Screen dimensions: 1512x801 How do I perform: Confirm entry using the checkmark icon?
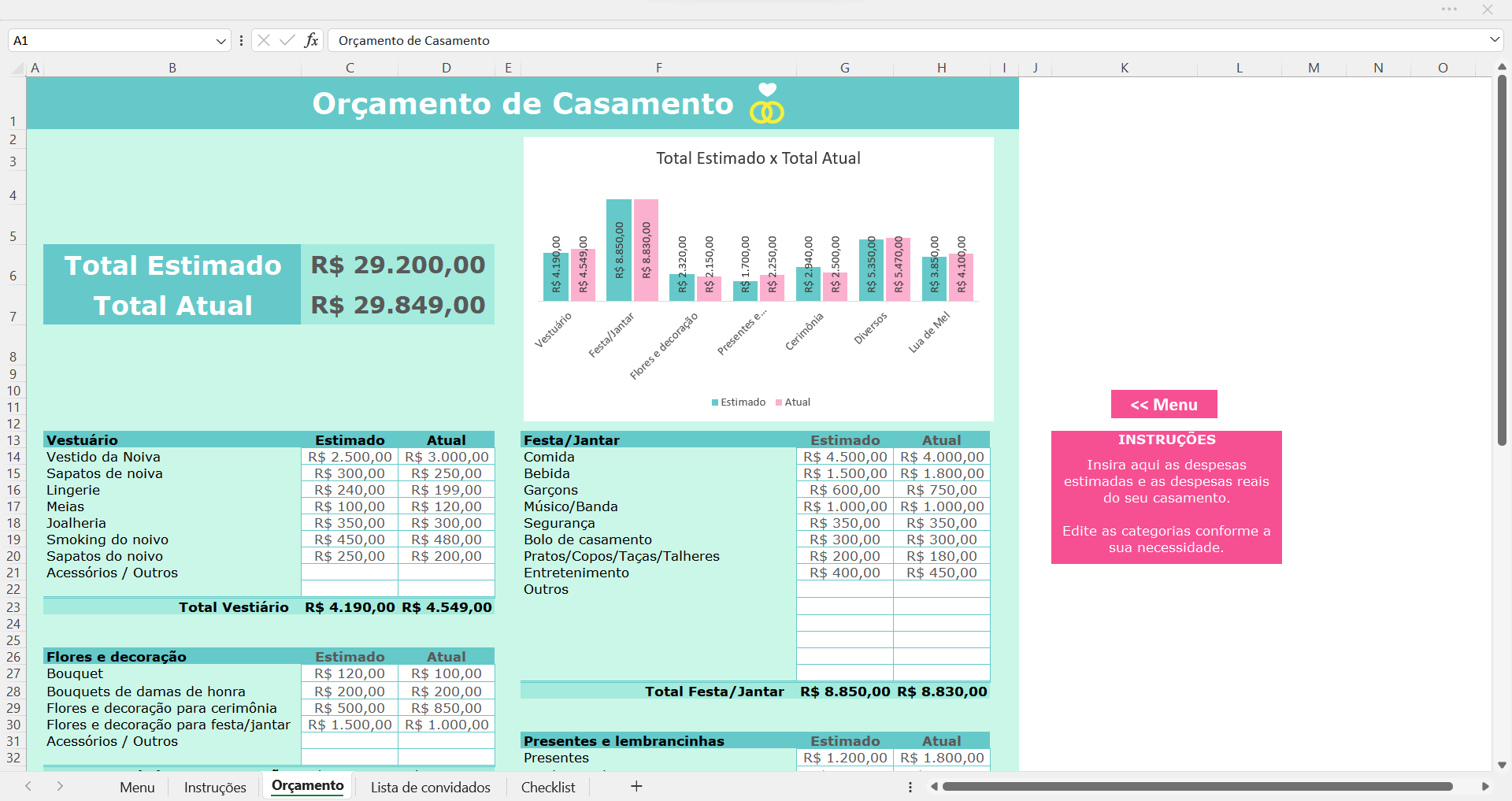(288, 40)
